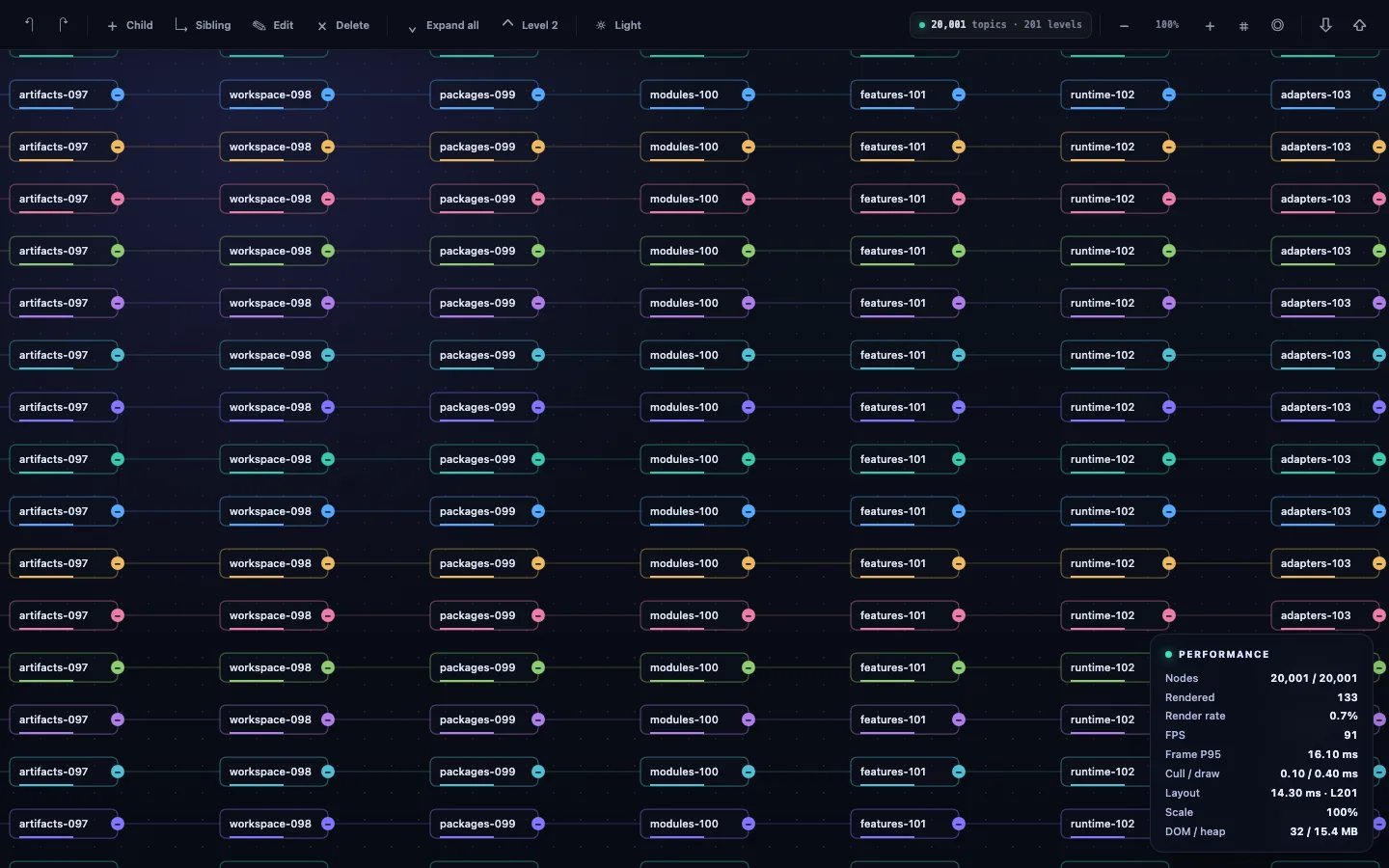Select the mint-green bordered adapters-103 node
1389x868 pixels.
[1325, 459]
